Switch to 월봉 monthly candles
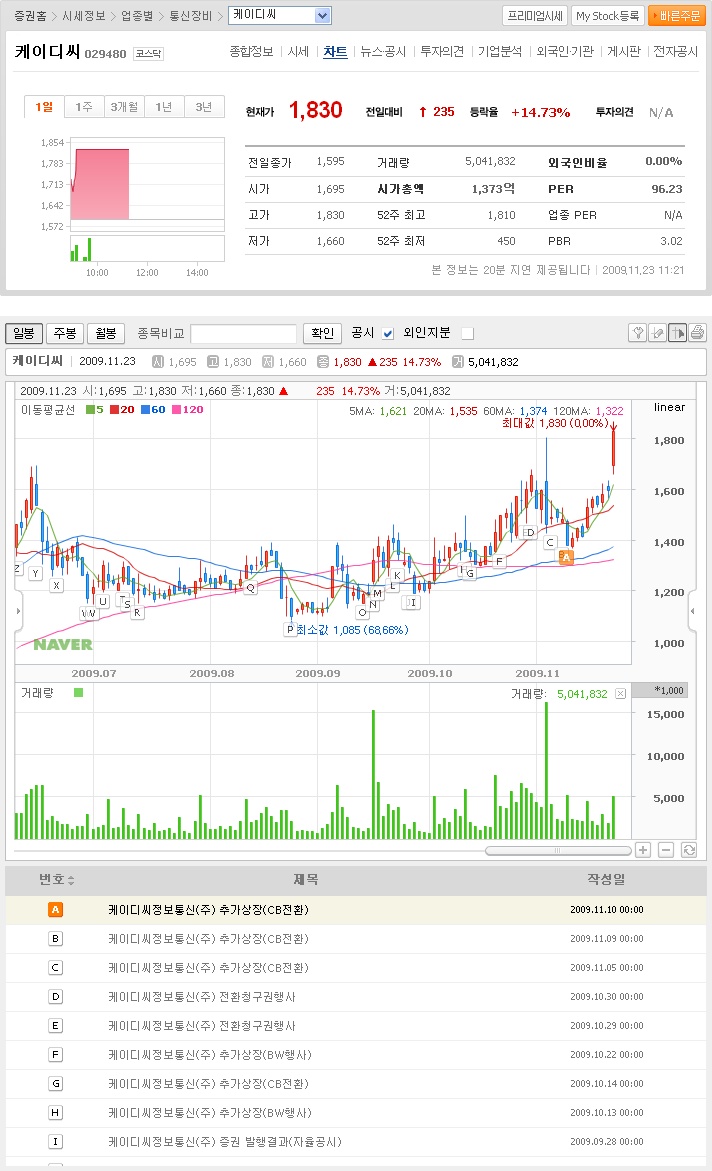The width and height of the screenshot is (712, 1171). point(106,333)
